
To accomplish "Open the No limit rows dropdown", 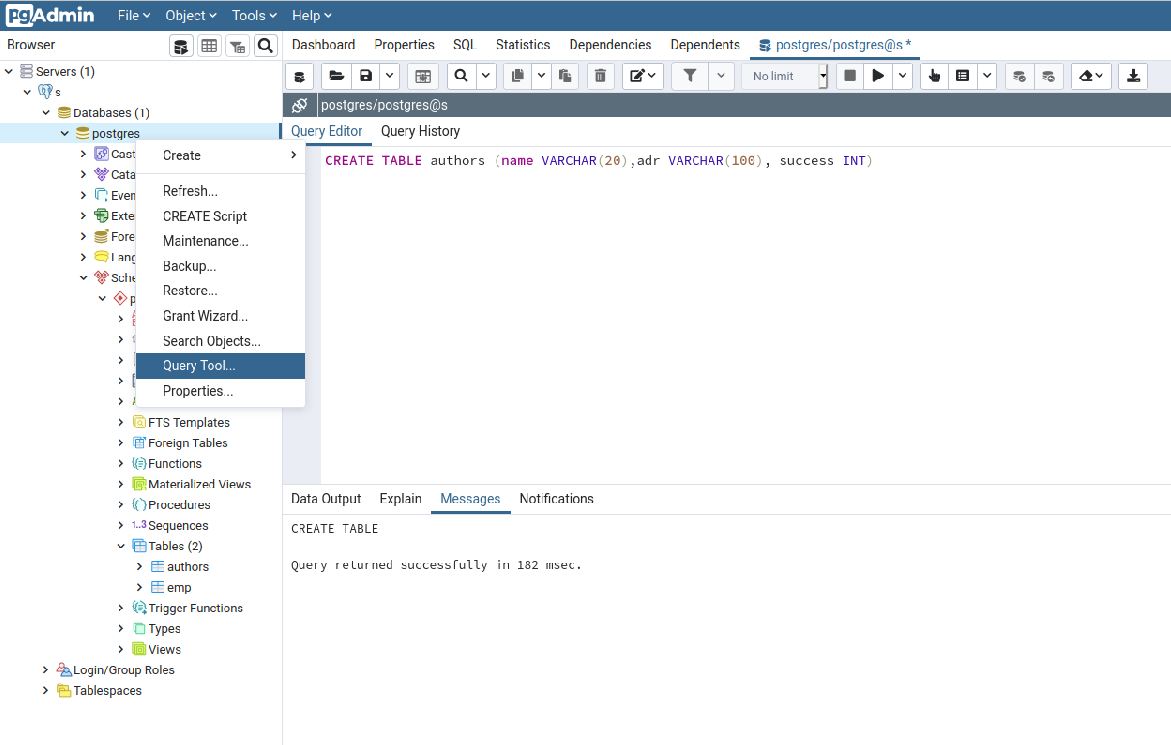I will (x=785, y=76).
